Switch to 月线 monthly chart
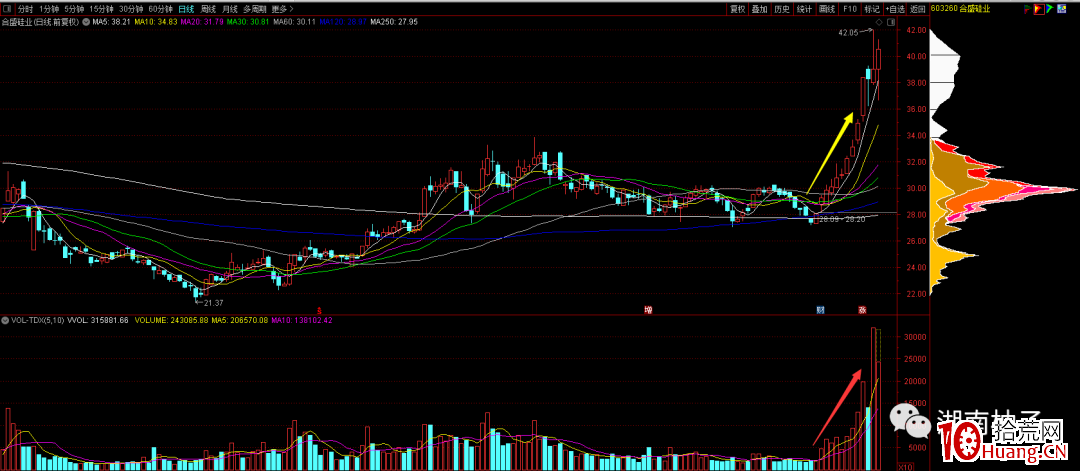 [x=230, y=9]
